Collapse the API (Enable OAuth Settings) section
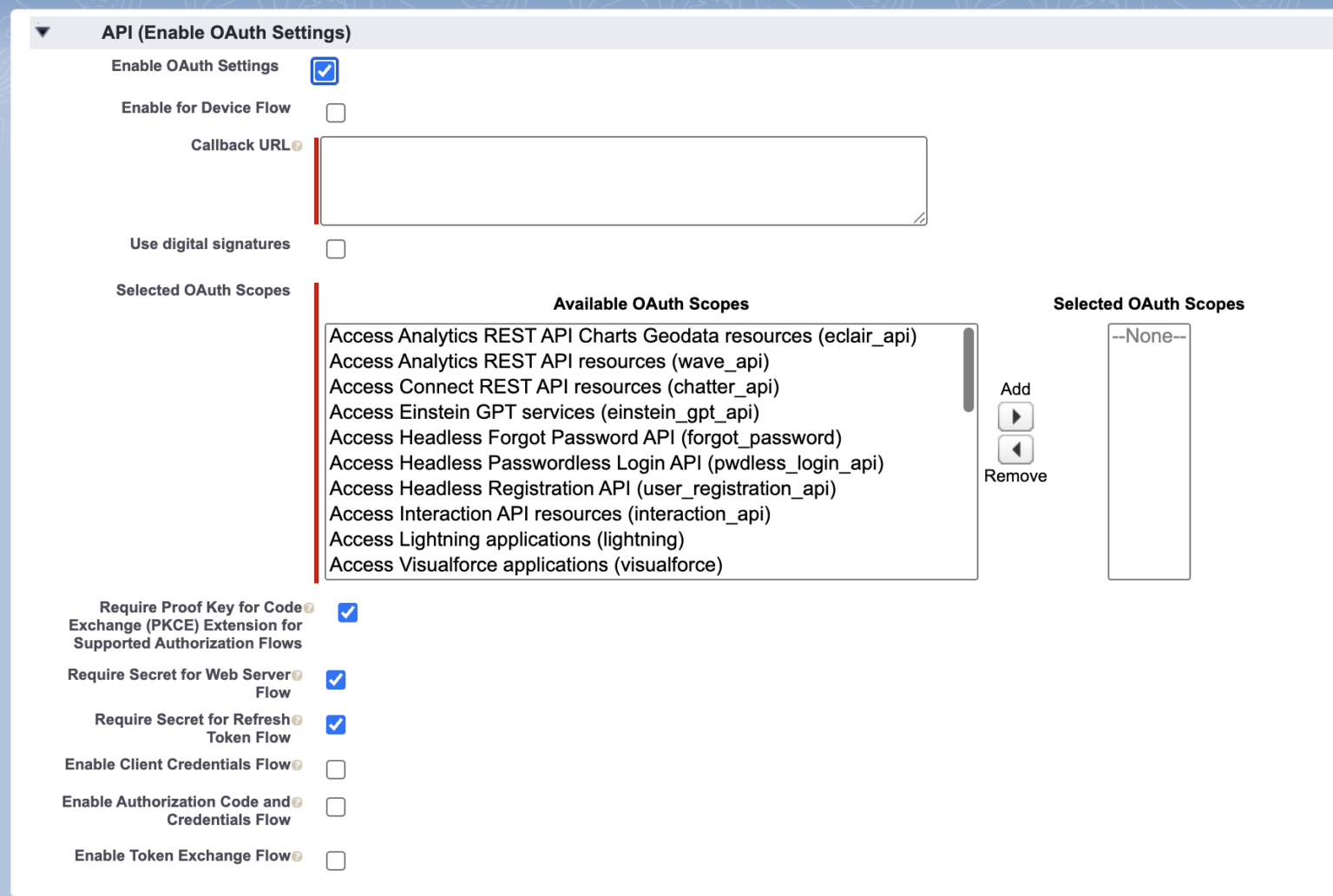 tap(43, 32)
